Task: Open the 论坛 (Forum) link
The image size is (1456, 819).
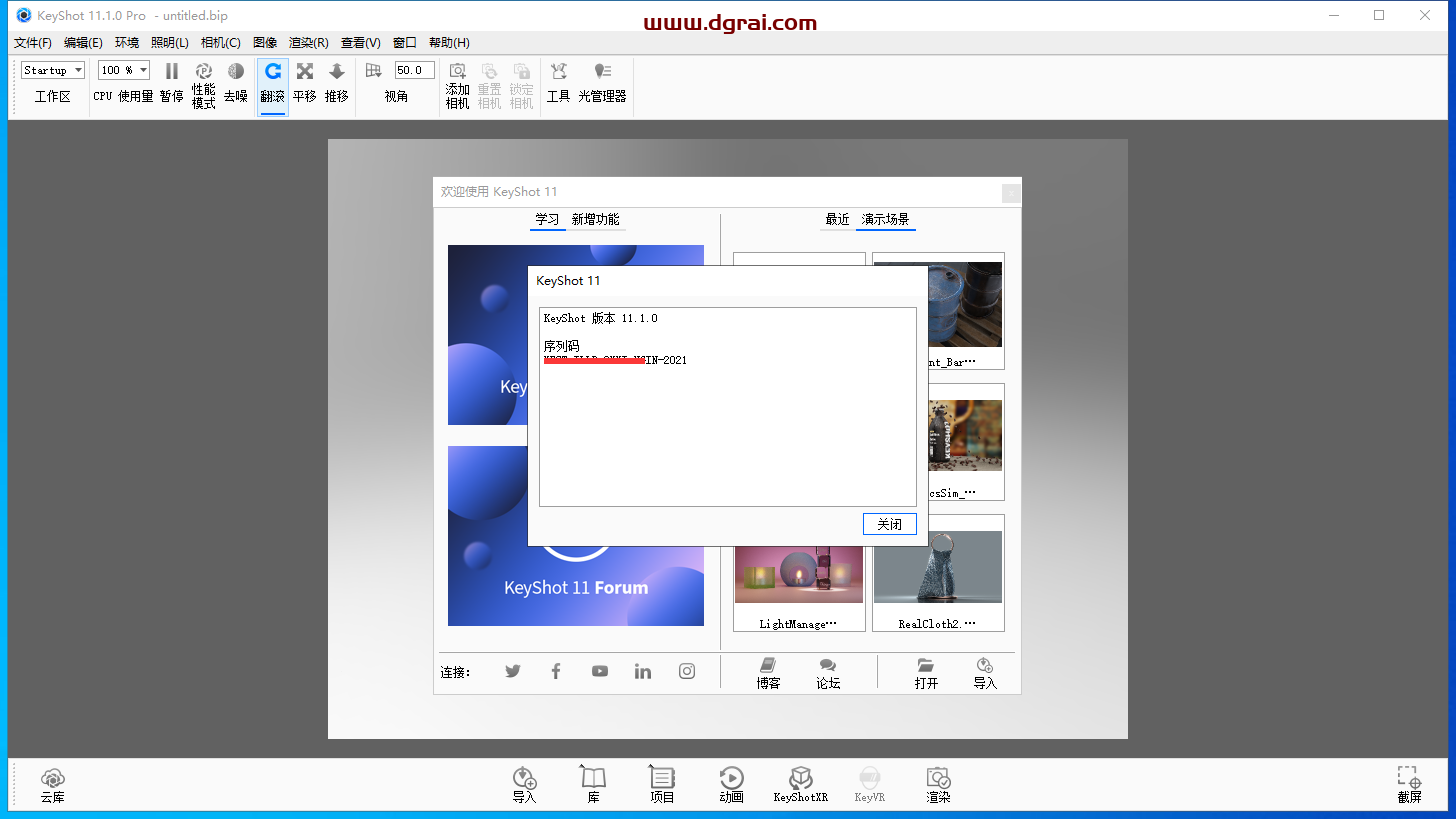Action: coord(827,673)
